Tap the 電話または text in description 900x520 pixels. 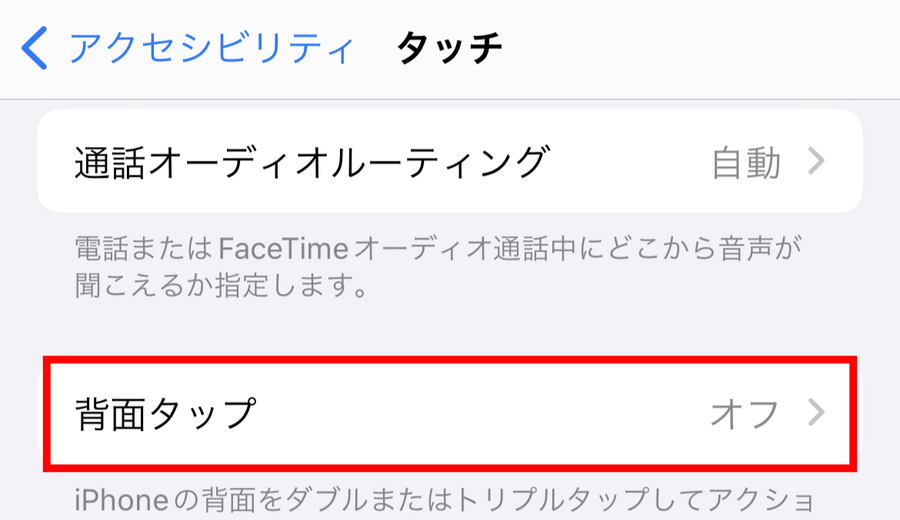tap(132, 247)
